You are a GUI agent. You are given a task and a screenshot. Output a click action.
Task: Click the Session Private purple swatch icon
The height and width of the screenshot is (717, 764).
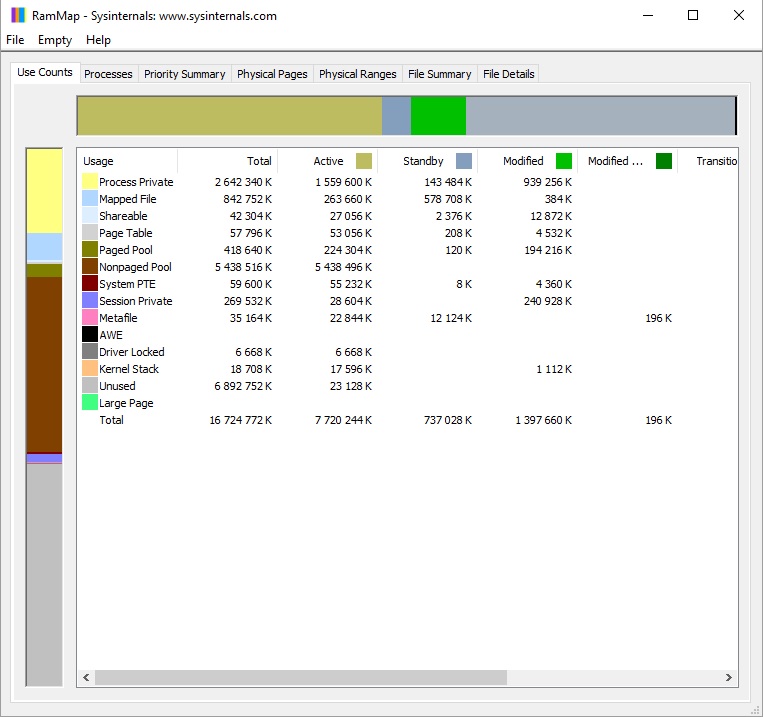[x=90, y=301]
